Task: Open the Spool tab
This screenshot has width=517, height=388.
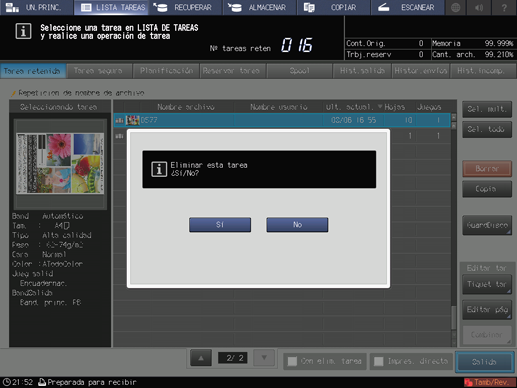Action: click(299, 71)
